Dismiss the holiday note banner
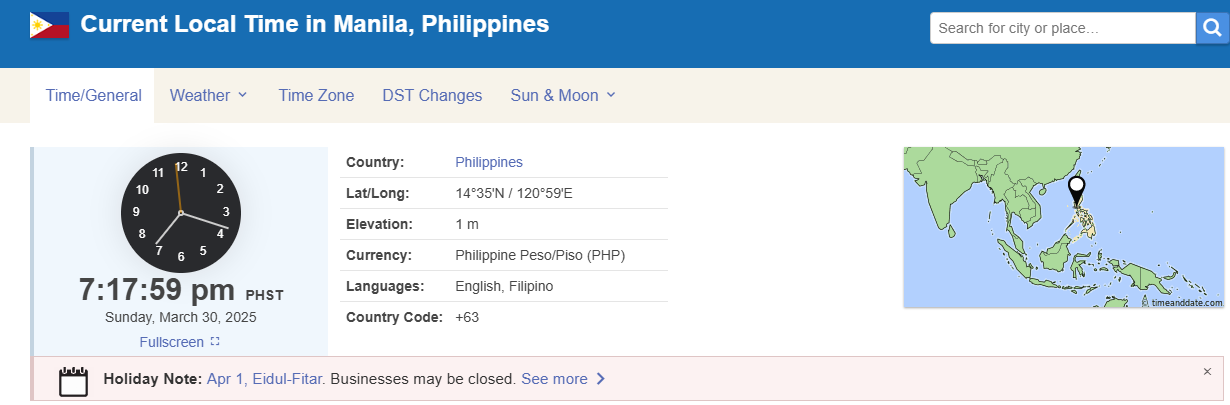This screenshot has width=1230, height=405. click(x=1207, y=371)
